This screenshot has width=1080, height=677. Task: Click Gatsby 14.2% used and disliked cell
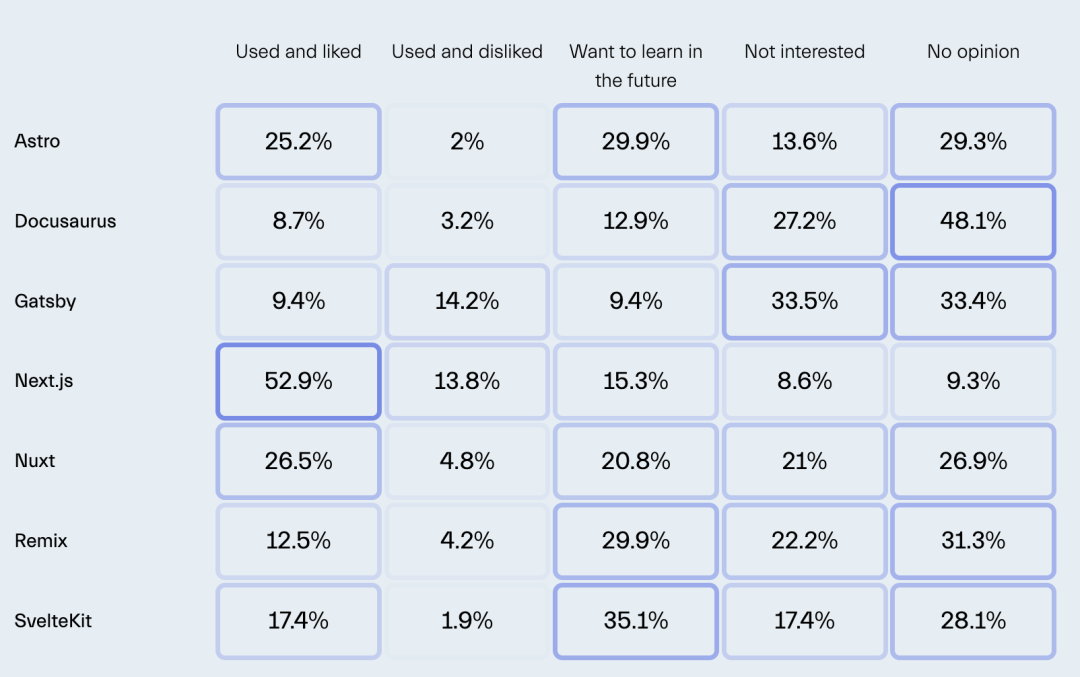tap(467, 301)
